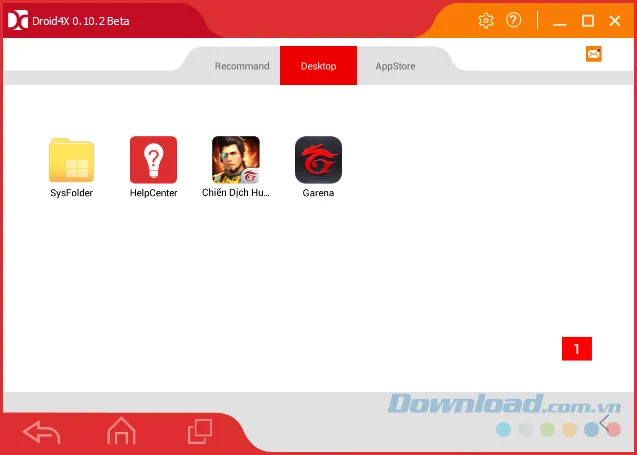637x455 pixels.
Task: Open the SysFolder folder icon
Action: [x=71, y=160]
